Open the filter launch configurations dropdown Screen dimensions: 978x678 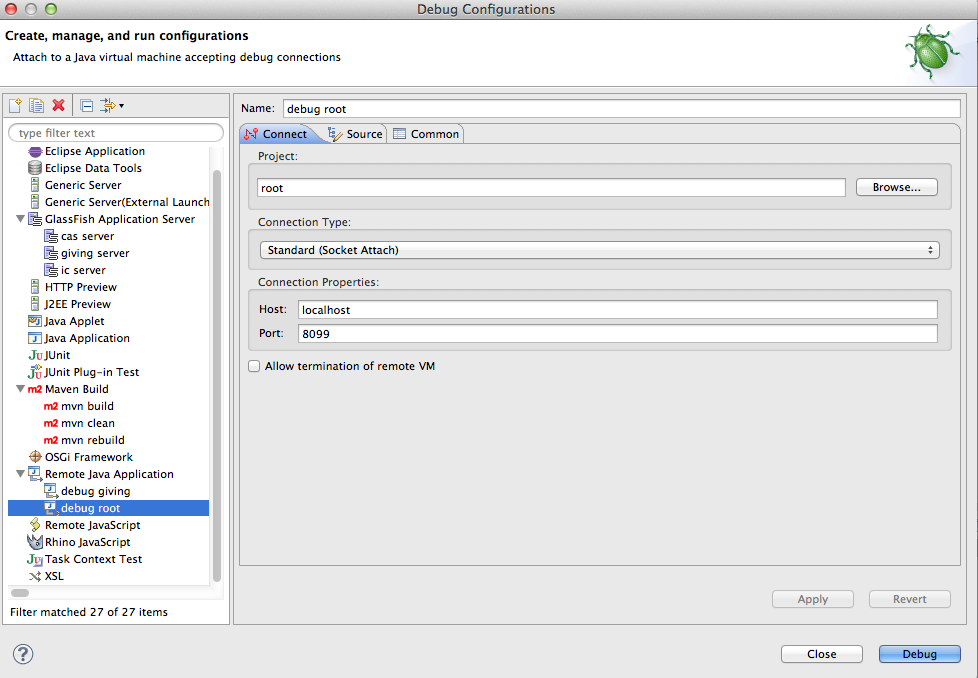point(112,105)
